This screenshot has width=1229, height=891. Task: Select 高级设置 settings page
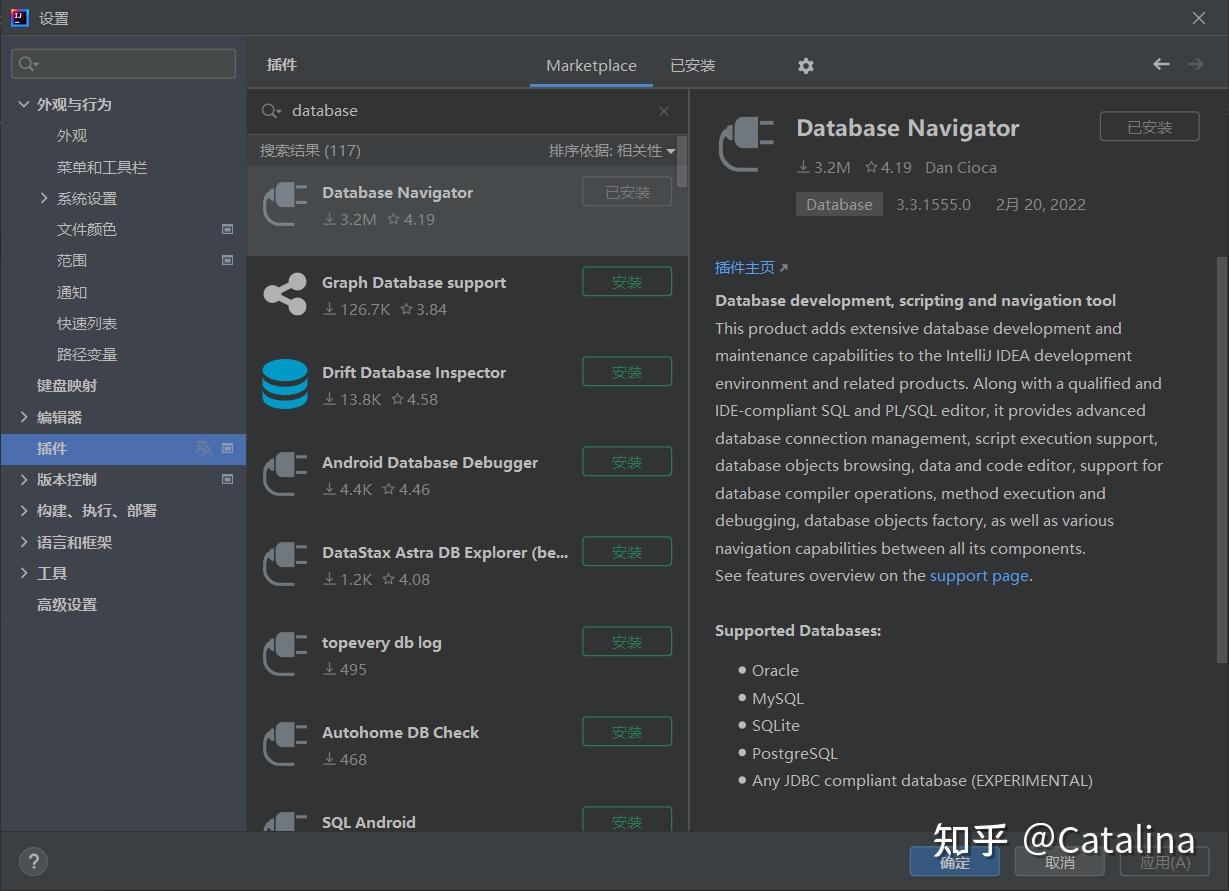(67, 604)
